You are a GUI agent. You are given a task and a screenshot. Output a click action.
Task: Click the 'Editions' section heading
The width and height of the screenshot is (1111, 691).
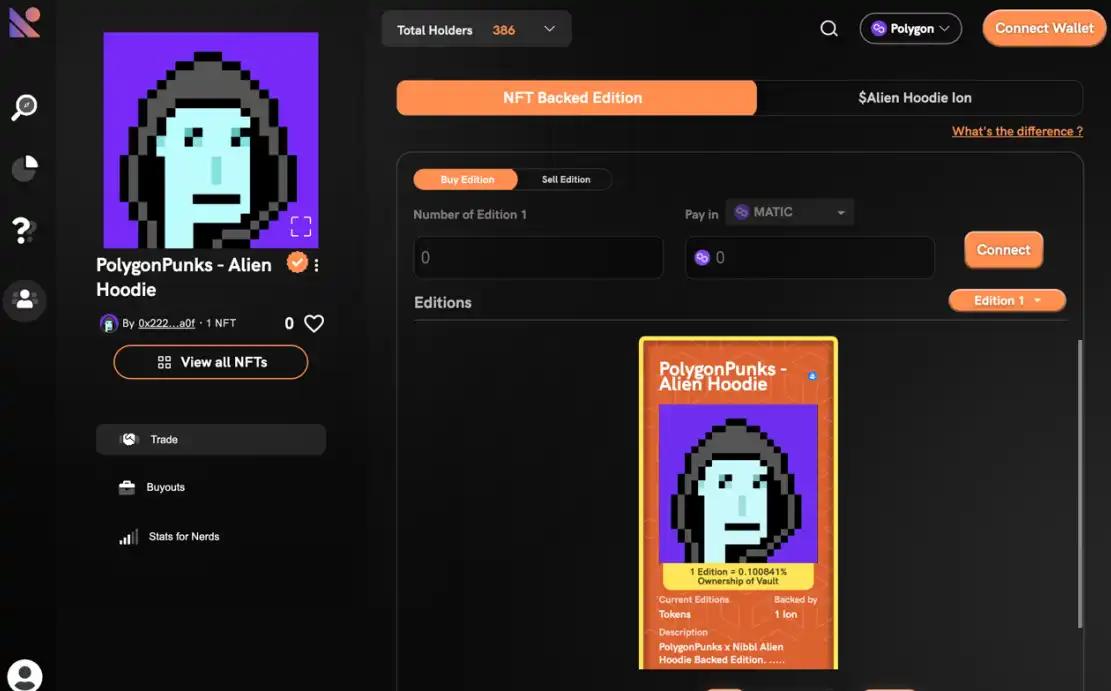click(x=443, y=303)
